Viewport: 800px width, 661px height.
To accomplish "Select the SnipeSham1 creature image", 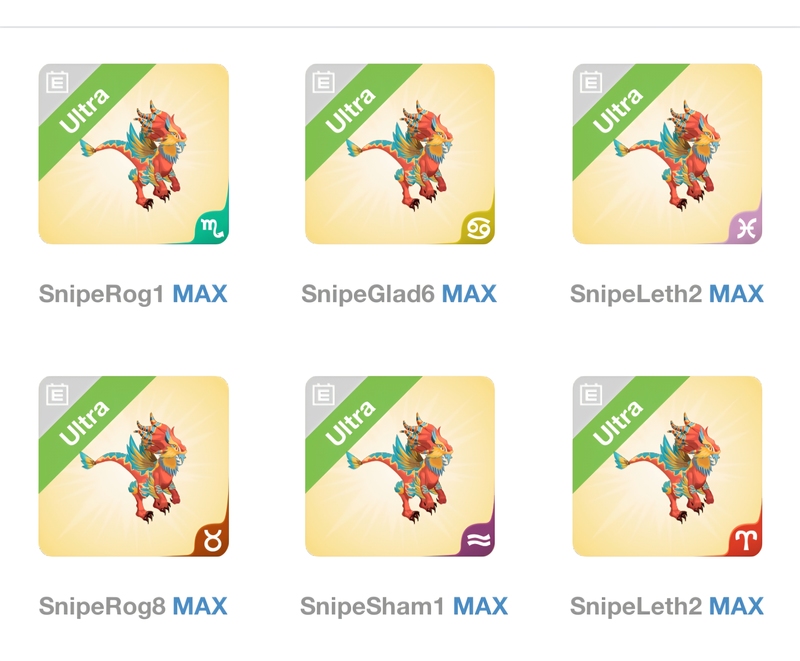I will pos(400,467).
